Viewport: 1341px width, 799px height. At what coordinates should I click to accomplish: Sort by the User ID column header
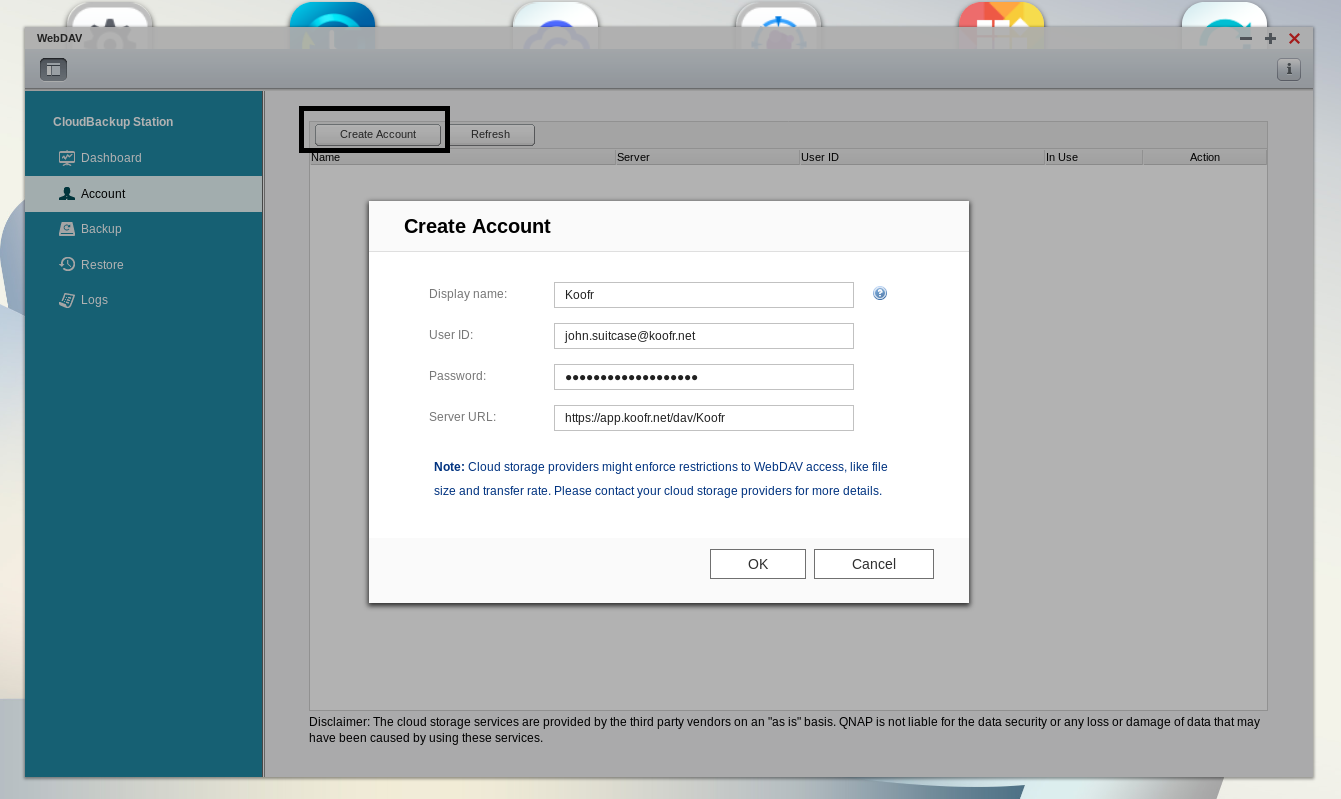pos(921,157)
